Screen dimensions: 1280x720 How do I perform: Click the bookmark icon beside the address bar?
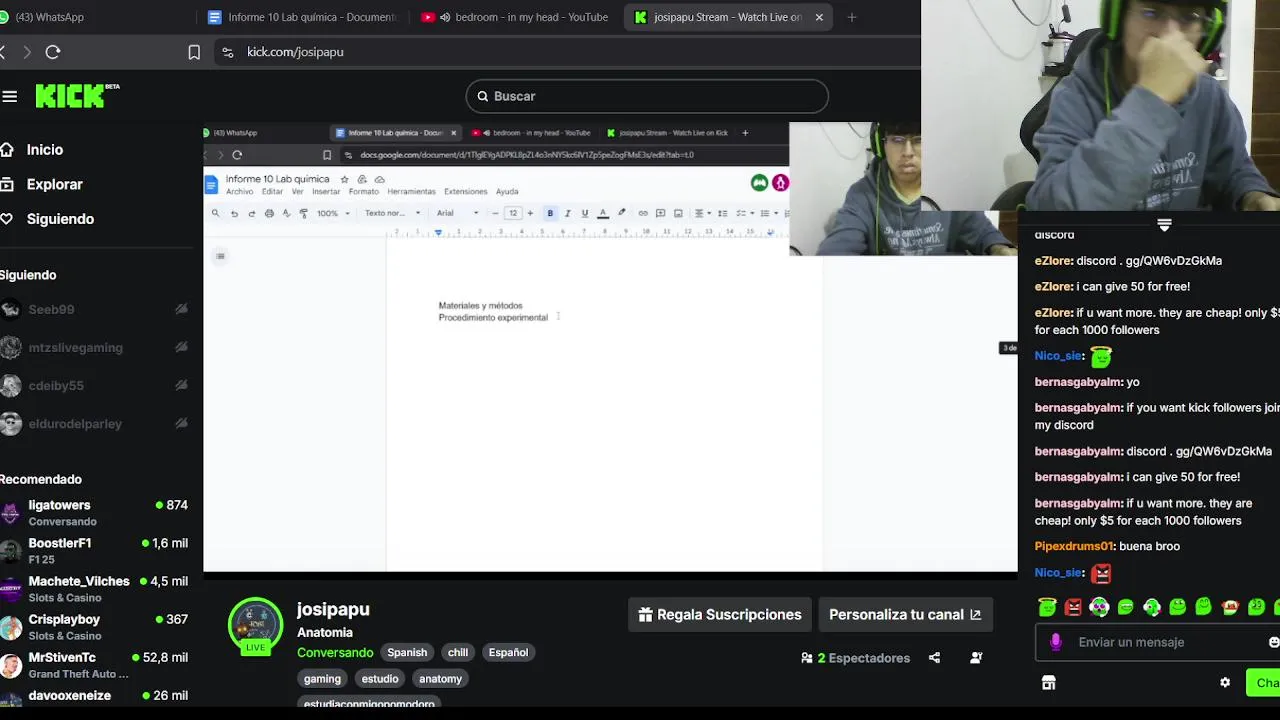tap(194, 52)
